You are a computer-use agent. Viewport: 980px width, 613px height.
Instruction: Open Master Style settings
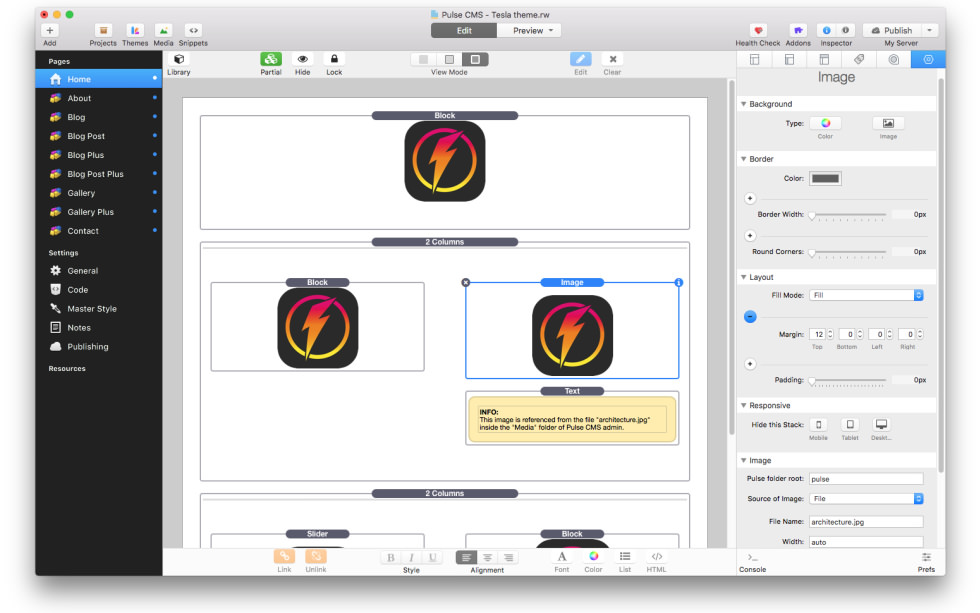coord(99,309)
